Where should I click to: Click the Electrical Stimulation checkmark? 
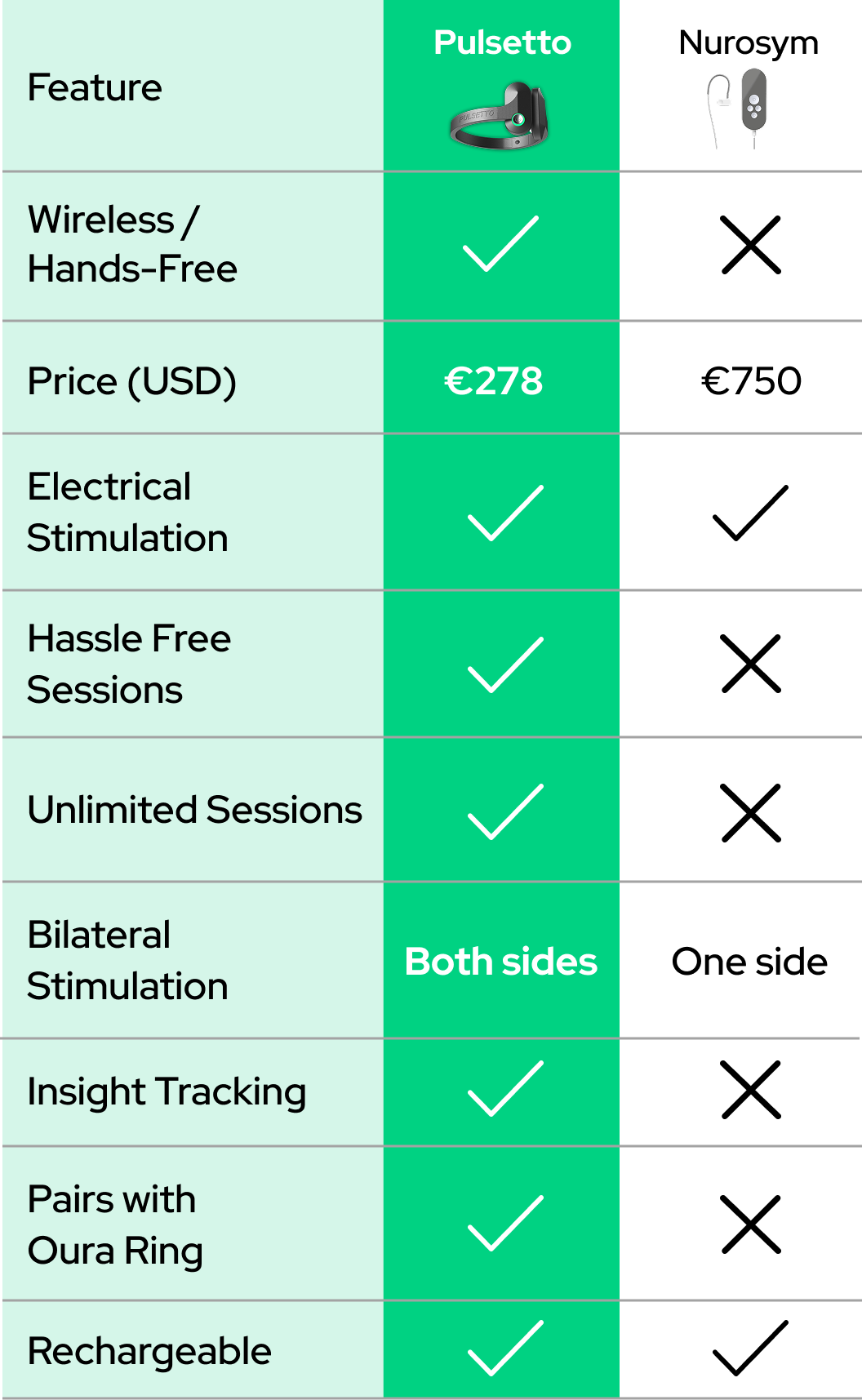tap(505, 513)
